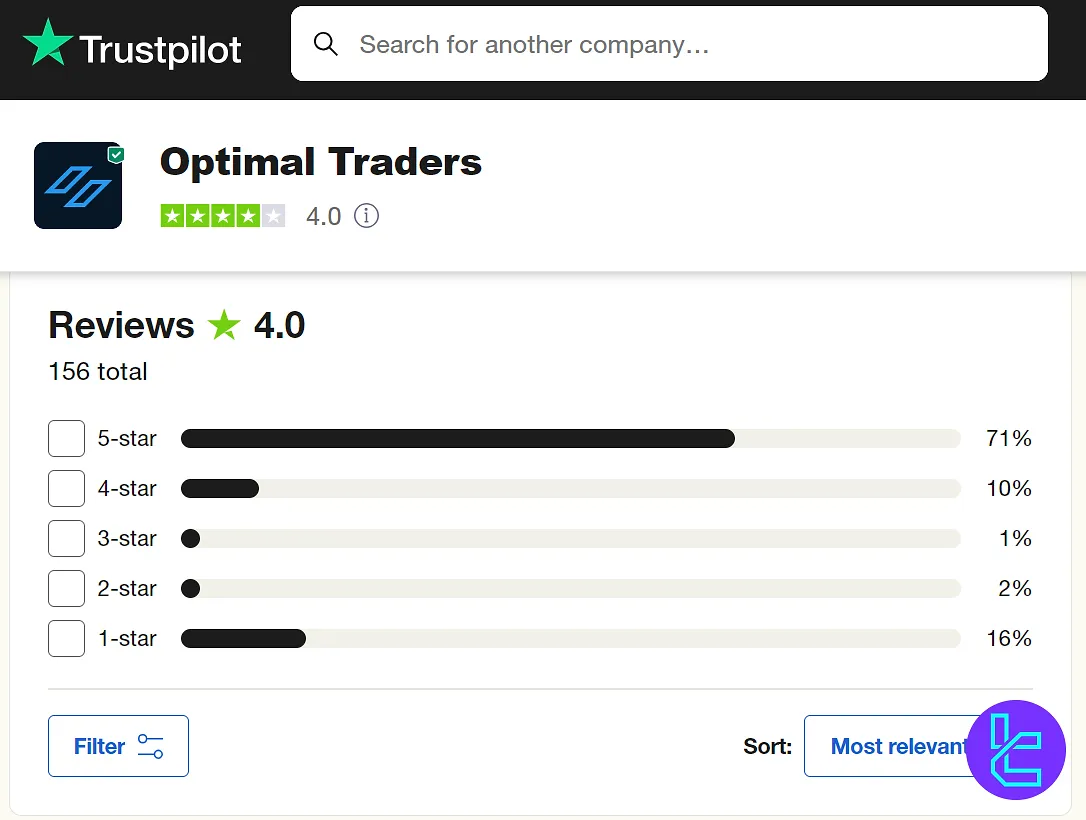Click the 71% percentage label
Screen dimensions: 1086x820
click(x=1008, y=438)
